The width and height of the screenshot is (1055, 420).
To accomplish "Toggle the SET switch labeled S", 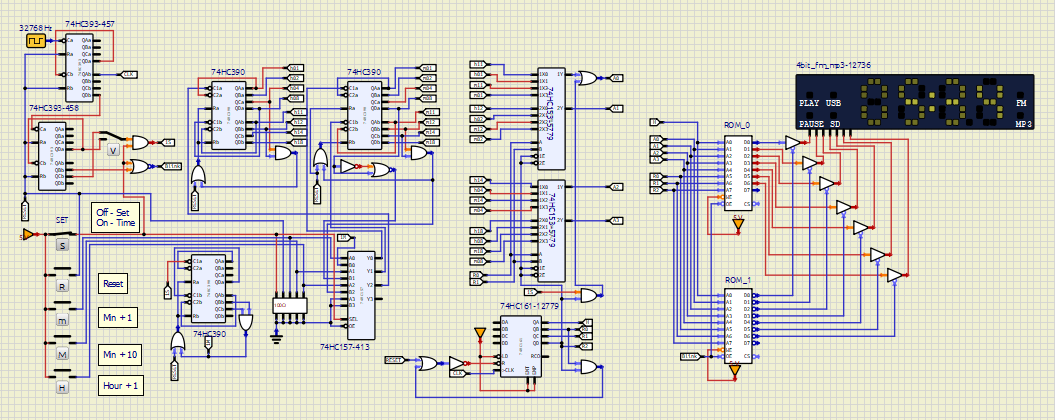I will (x=63, y=245).
